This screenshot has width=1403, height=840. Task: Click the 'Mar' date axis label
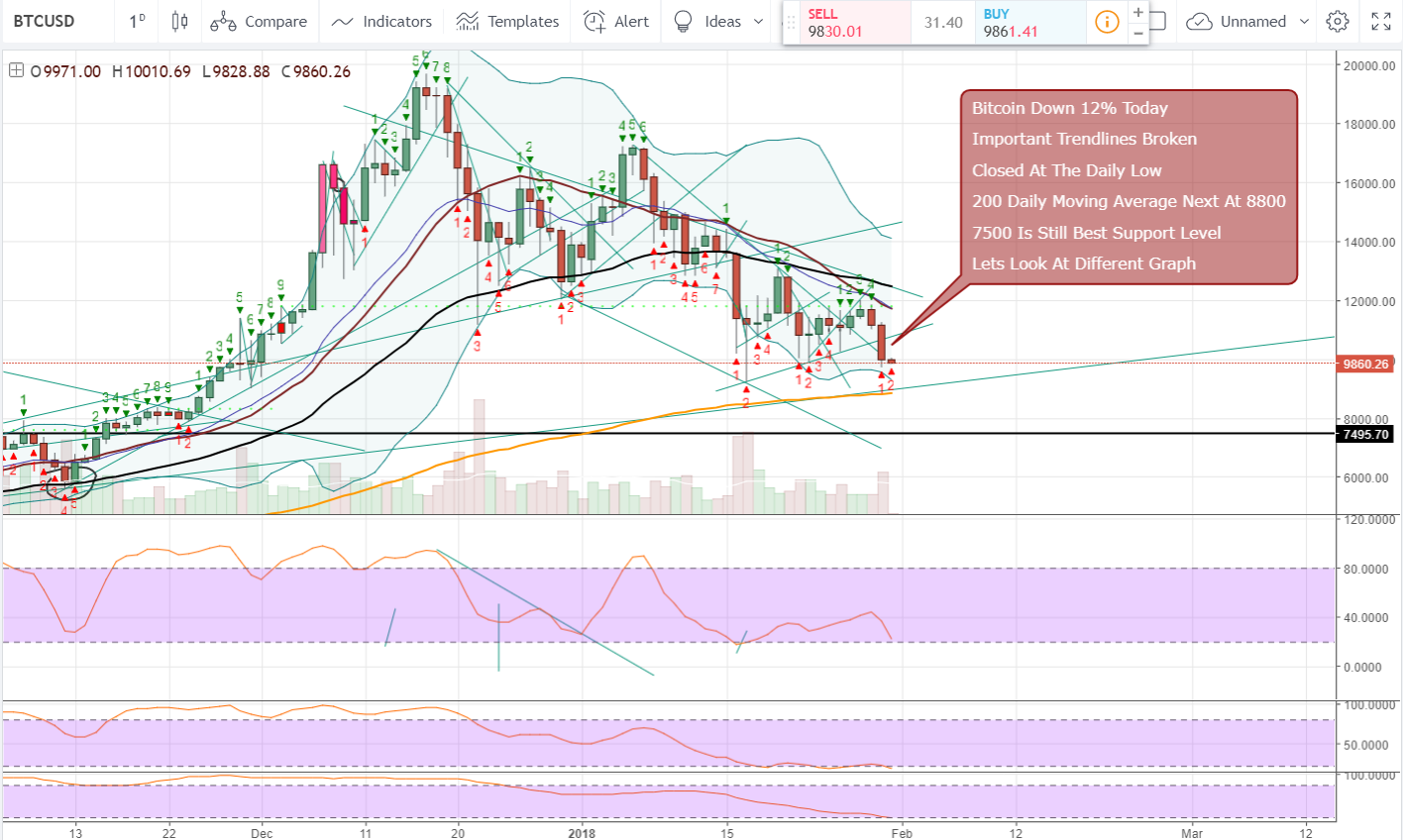(1193, 833)
